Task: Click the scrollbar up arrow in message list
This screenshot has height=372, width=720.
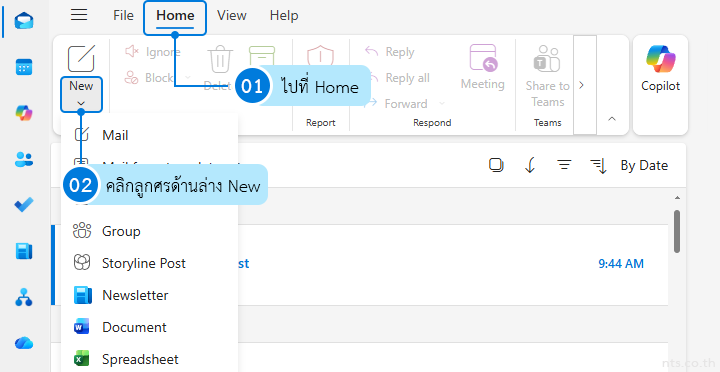Action: 677,198
